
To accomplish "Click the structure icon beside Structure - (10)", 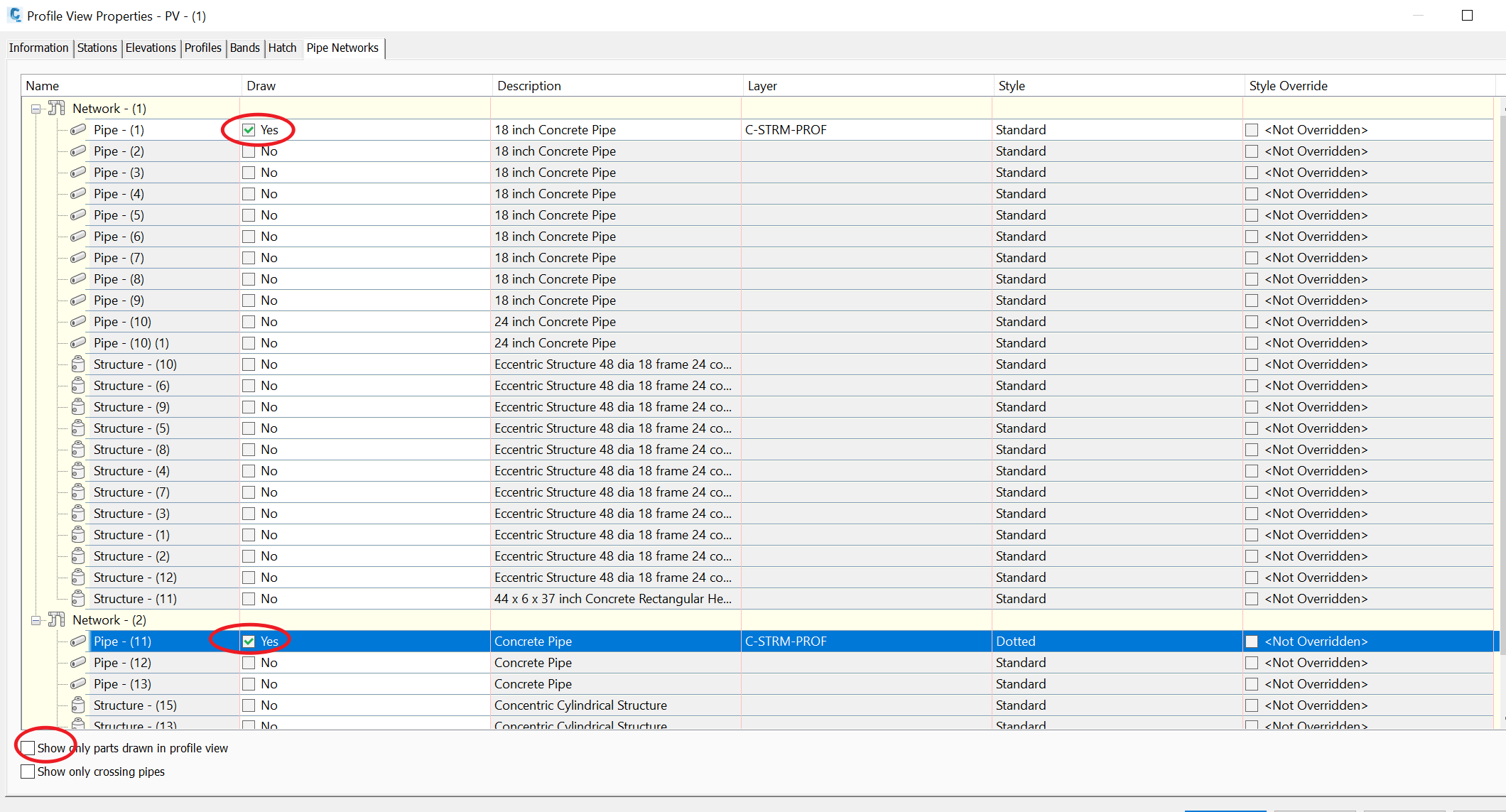I will coord(78,364).
